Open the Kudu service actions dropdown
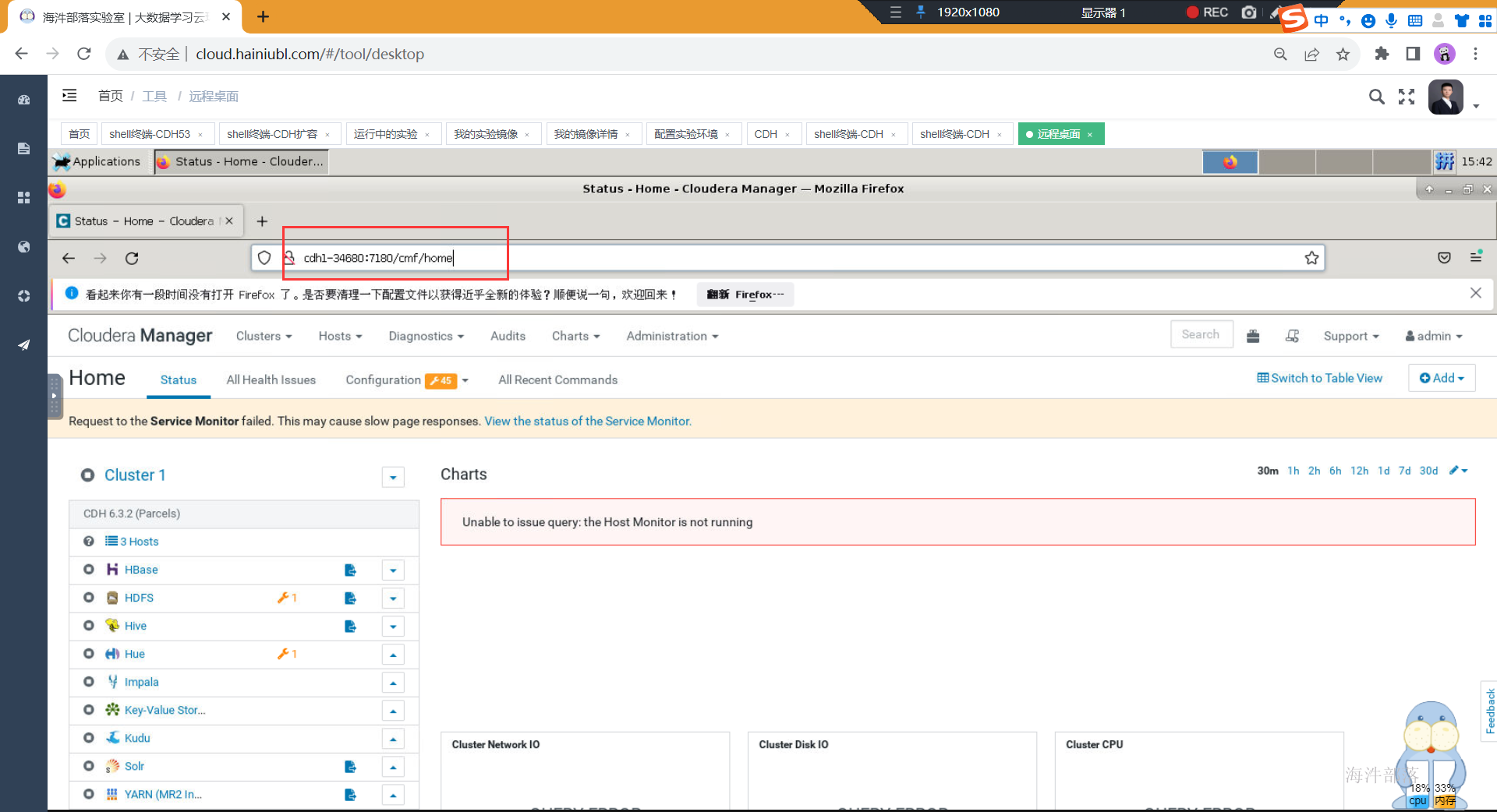This screenshot has height=812, width=1497. 393,739
